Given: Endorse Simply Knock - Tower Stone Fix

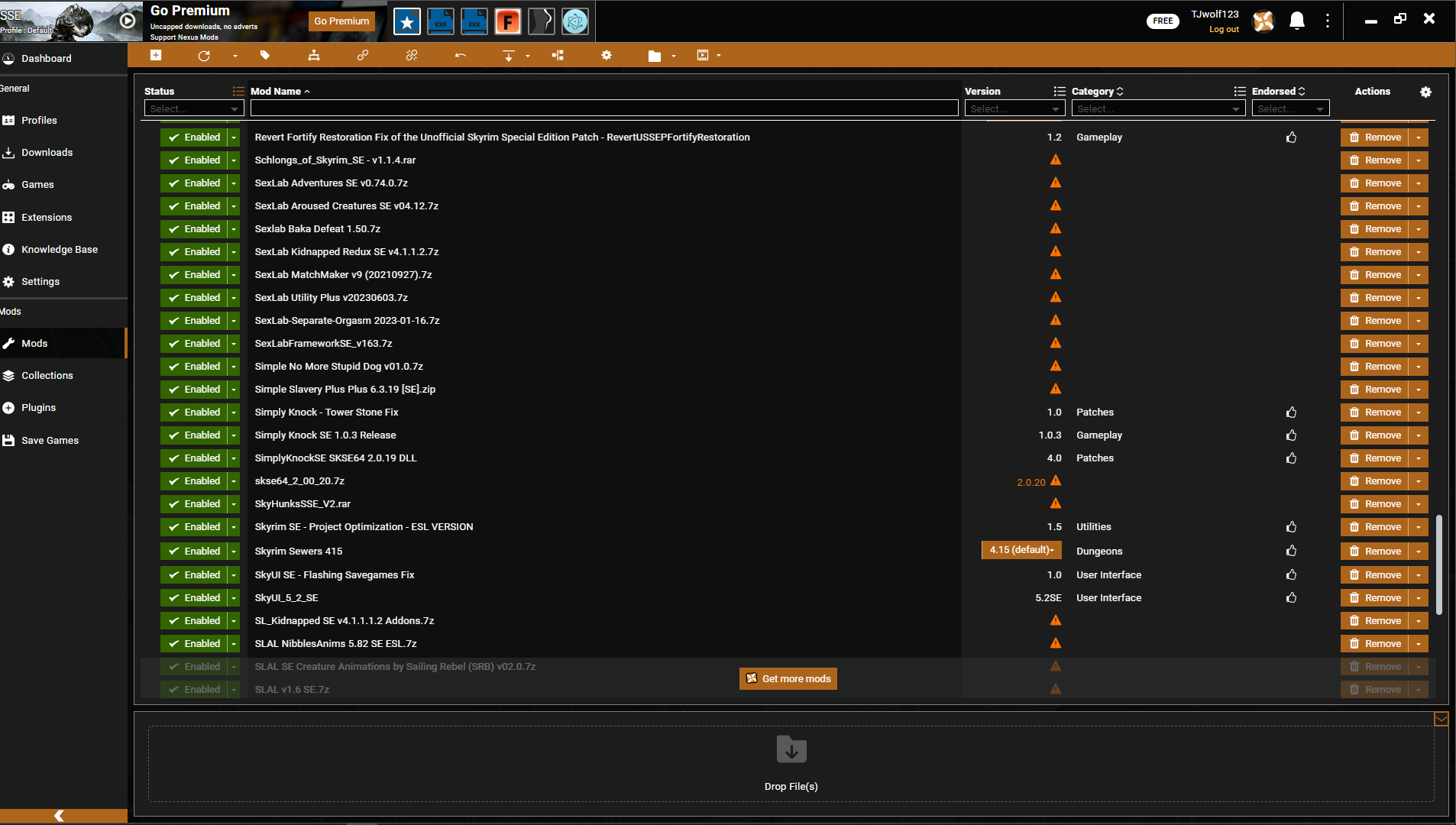Looking at the screenshot, I should click(x=1292, y=412).
